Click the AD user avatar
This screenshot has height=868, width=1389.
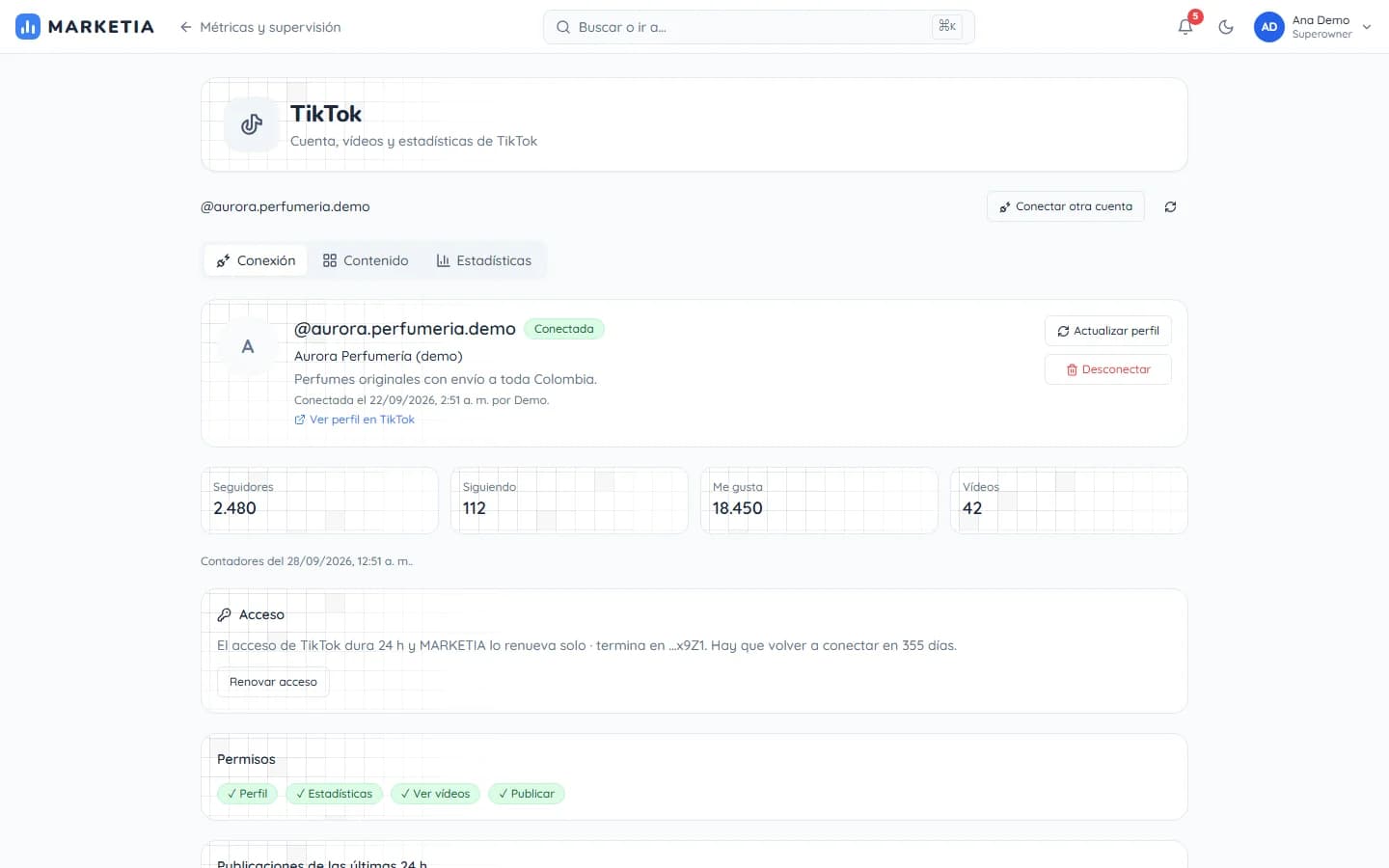[1269, 27]
